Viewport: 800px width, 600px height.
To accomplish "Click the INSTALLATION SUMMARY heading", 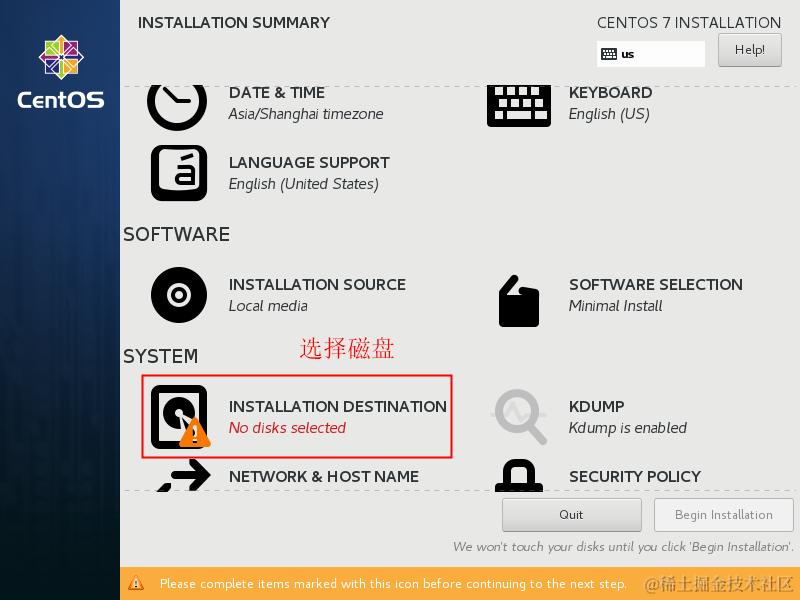I will [234, 23].
